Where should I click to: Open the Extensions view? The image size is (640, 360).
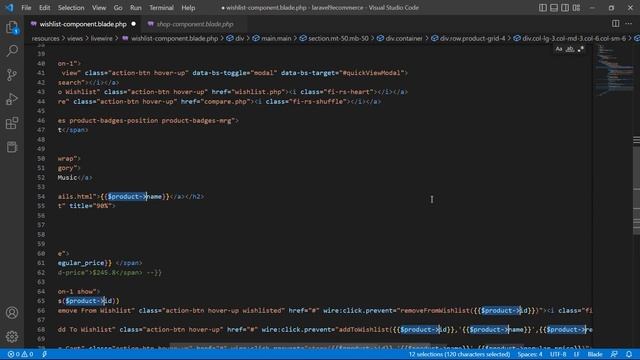[12, 123]
